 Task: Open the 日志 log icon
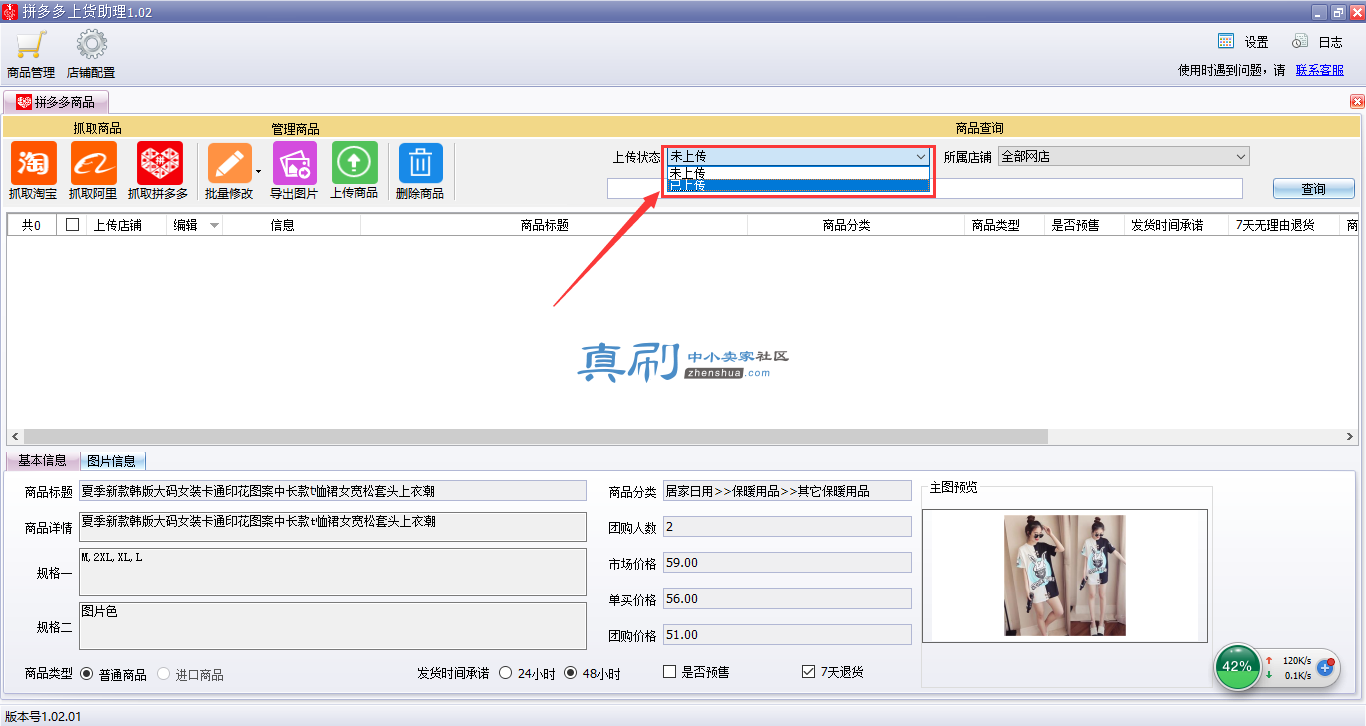(x=1300, y=42)
